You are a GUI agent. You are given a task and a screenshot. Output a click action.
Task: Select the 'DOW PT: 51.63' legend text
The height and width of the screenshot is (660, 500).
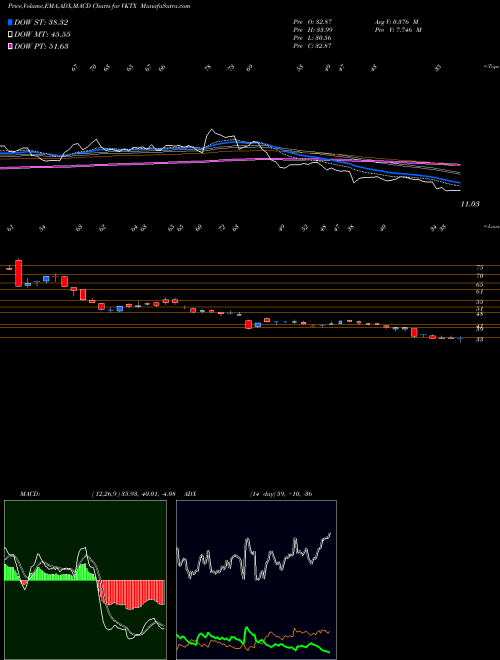[x=41, y=46]
